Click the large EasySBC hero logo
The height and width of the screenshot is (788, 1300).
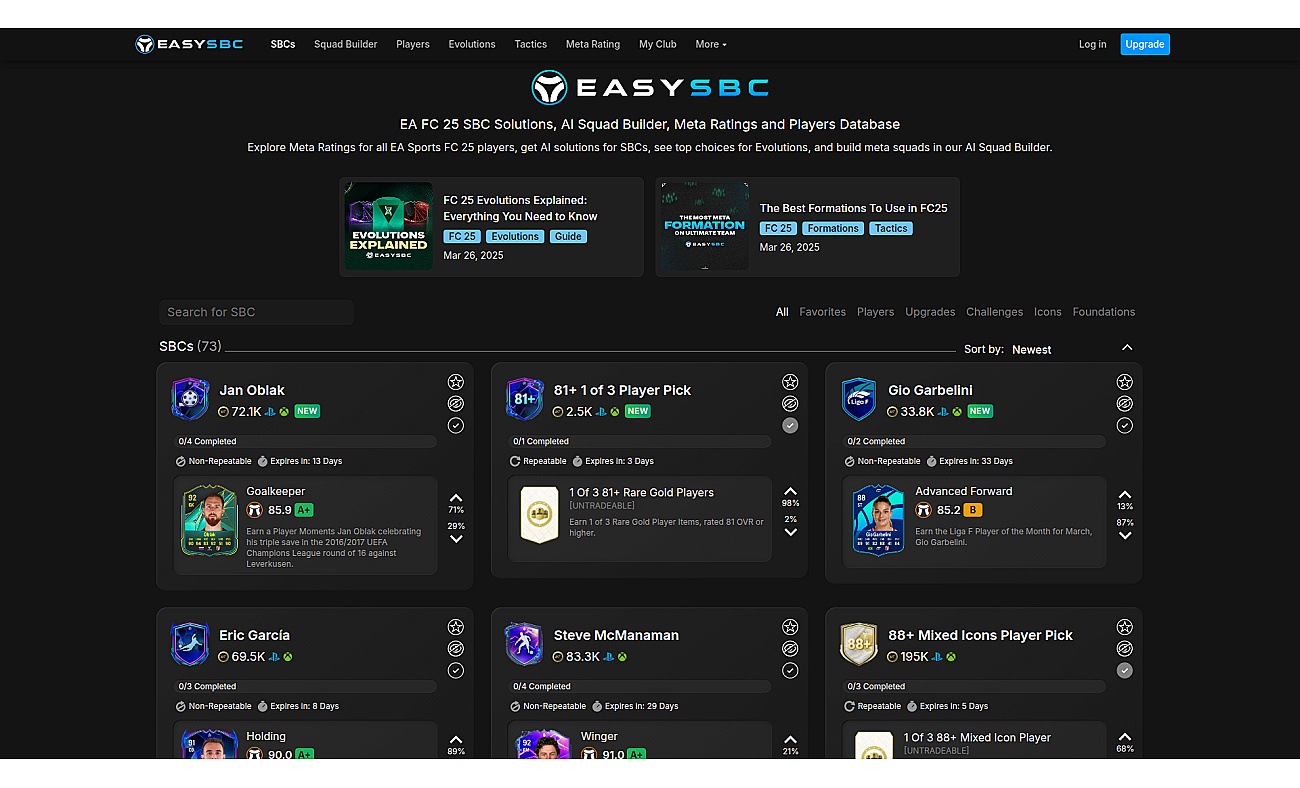[650, 88]
